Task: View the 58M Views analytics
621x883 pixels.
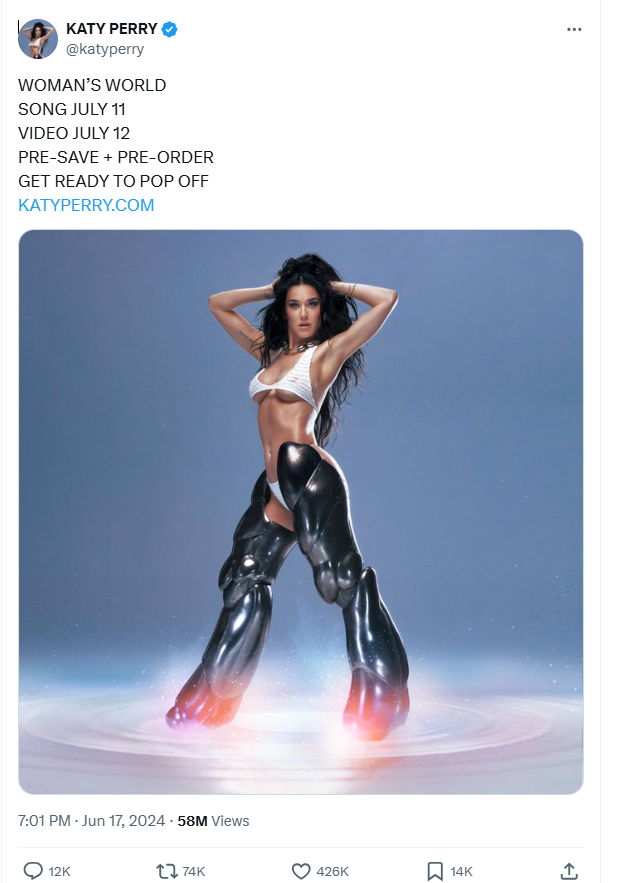Action: (213, 821)
